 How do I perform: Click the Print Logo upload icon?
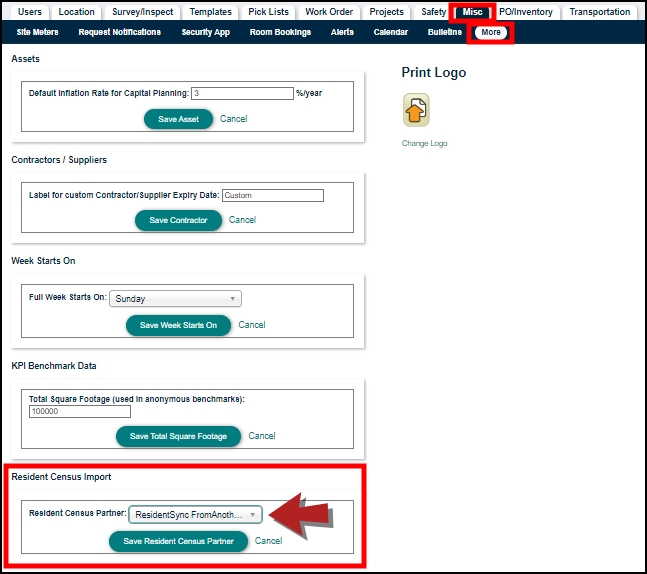416,111
